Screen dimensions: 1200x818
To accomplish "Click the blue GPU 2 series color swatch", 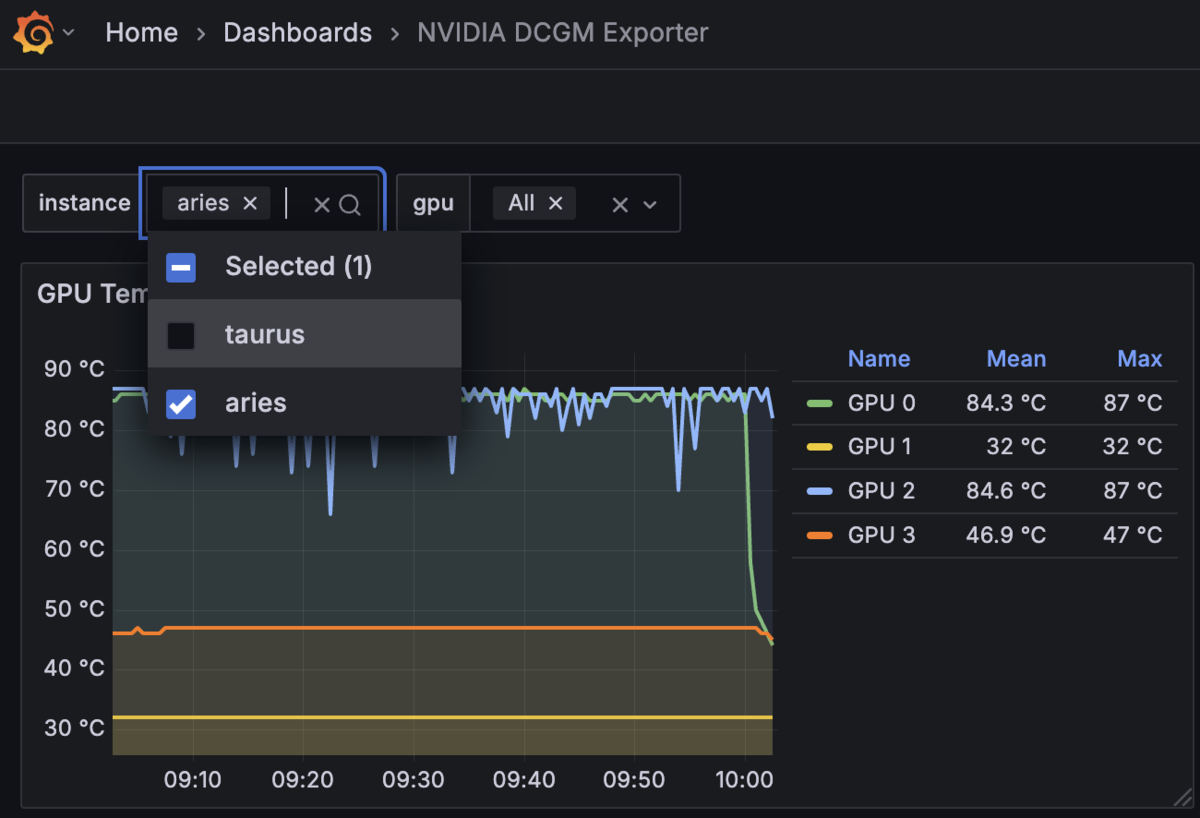I will tap(820, 491).
